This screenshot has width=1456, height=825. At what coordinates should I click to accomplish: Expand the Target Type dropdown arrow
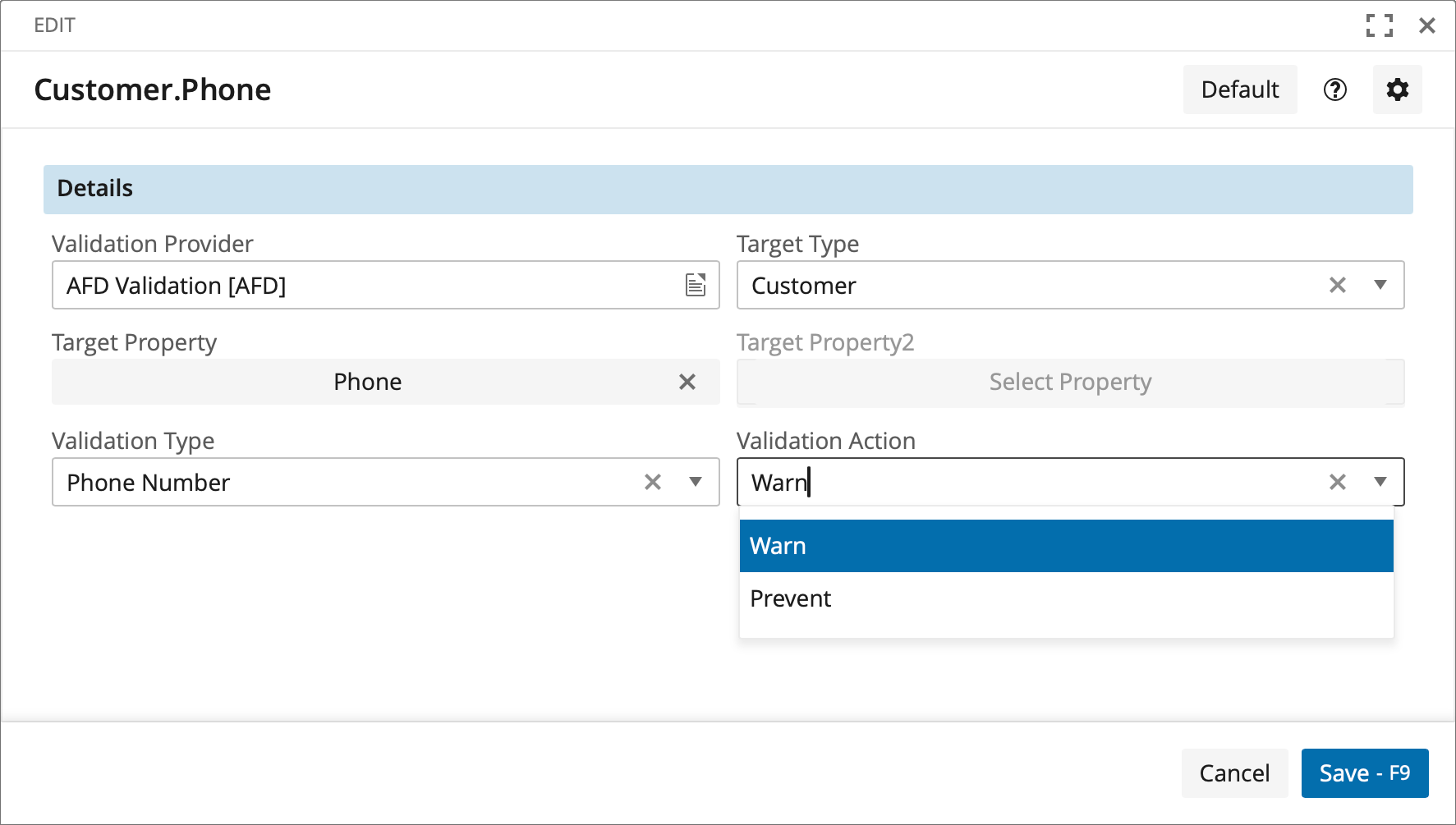click(1380, 285)
